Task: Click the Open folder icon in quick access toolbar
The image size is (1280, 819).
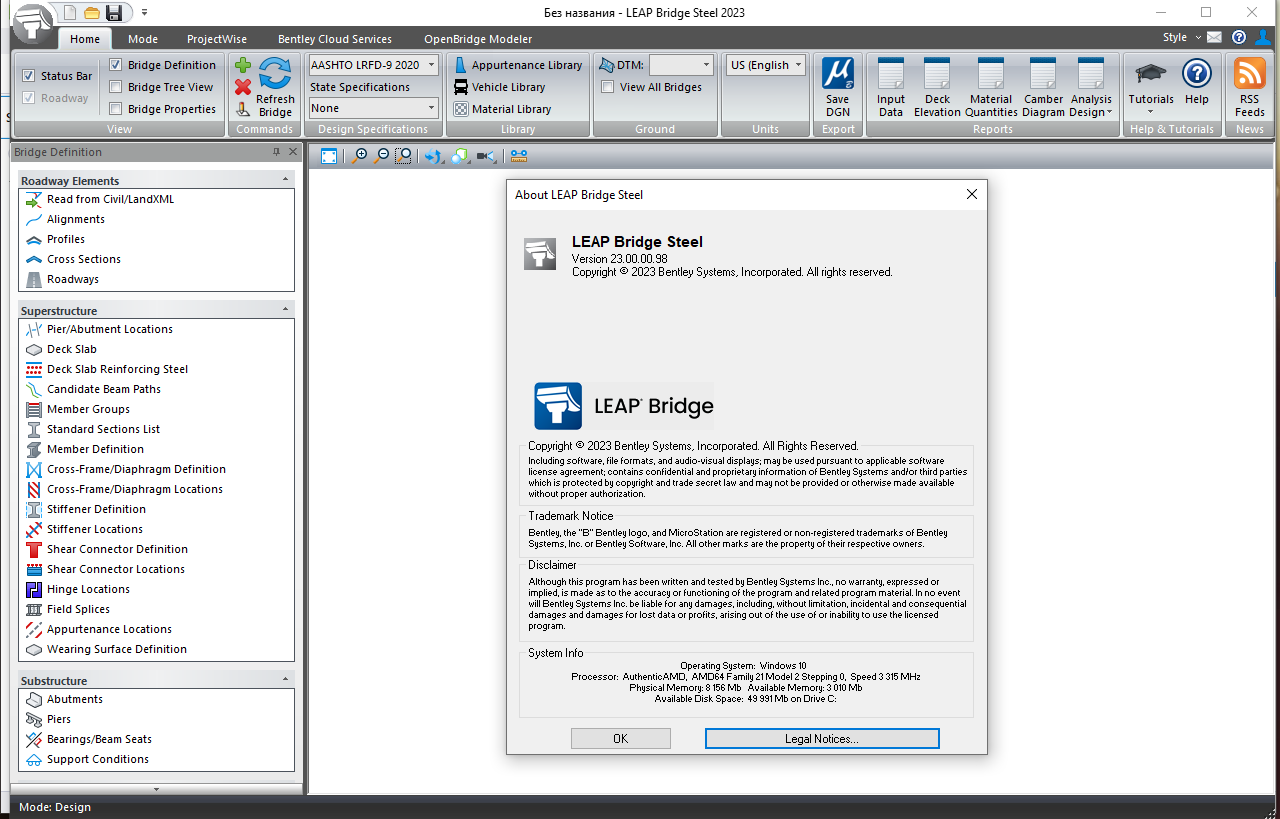Action: [x=92, y=13]
